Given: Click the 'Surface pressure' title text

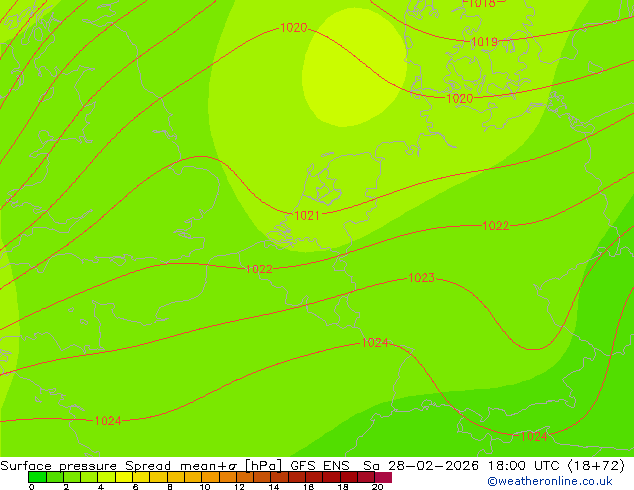Looking at the screenshot, I should tap(59, 466).
